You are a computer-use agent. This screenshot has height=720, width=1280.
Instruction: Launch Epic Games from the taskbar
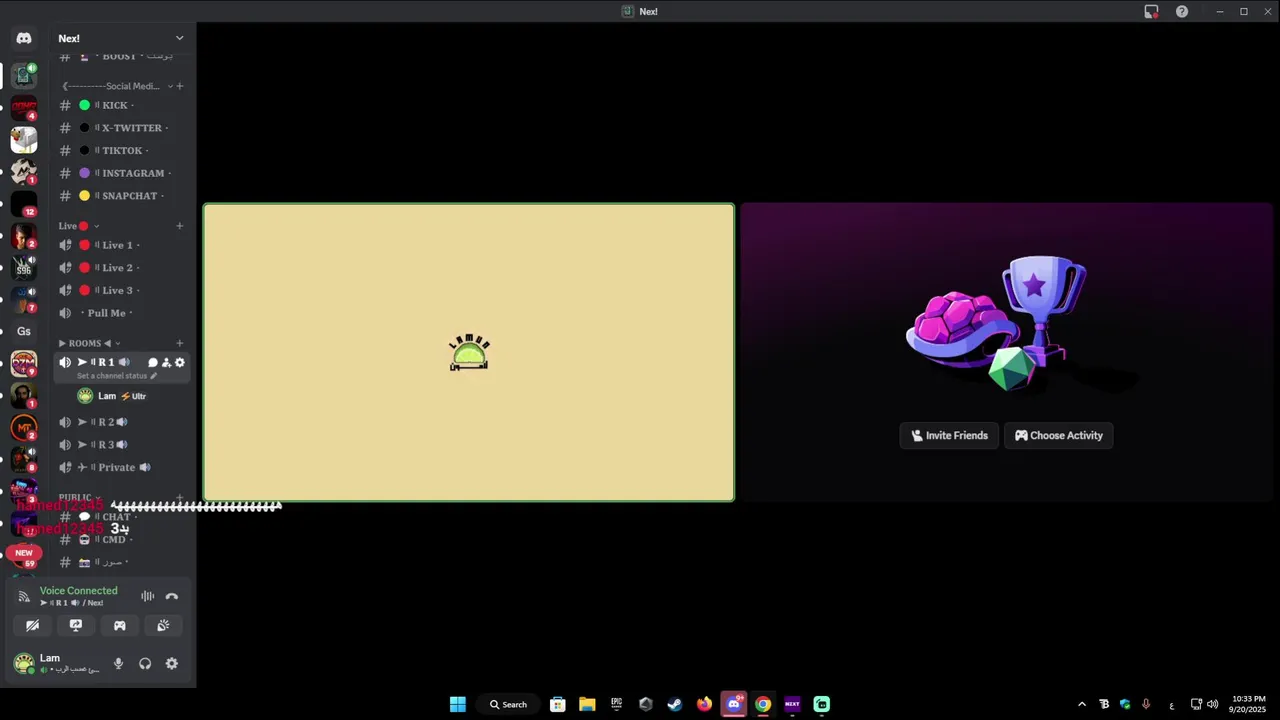(617, 704)
